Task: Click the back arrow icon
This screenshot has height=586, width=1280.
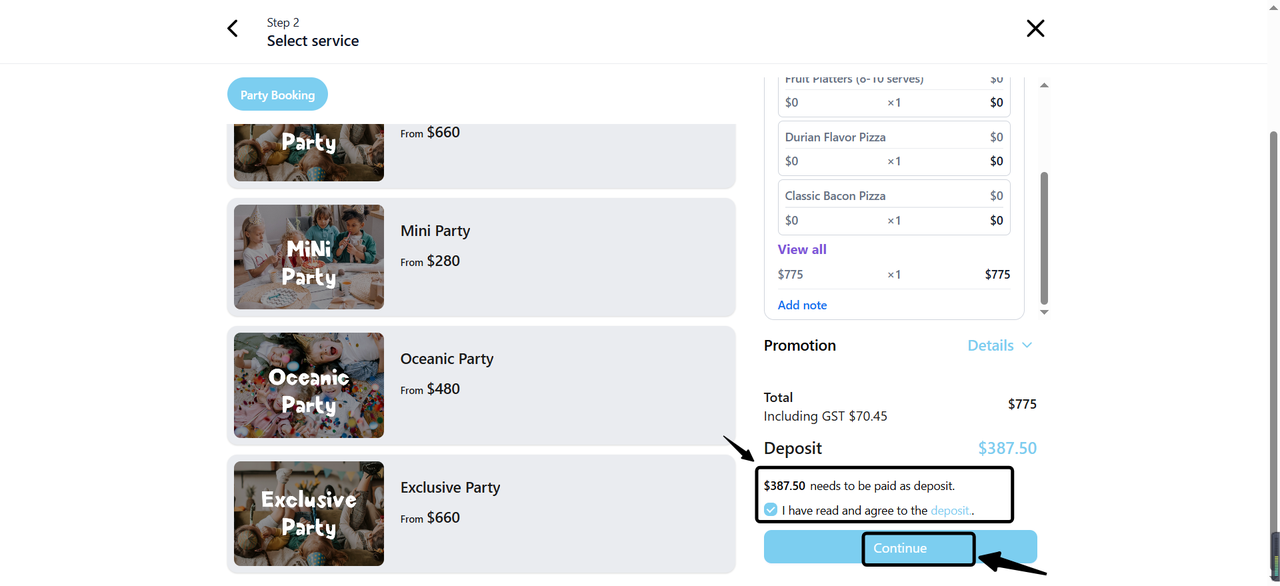Action: [233, 29]
